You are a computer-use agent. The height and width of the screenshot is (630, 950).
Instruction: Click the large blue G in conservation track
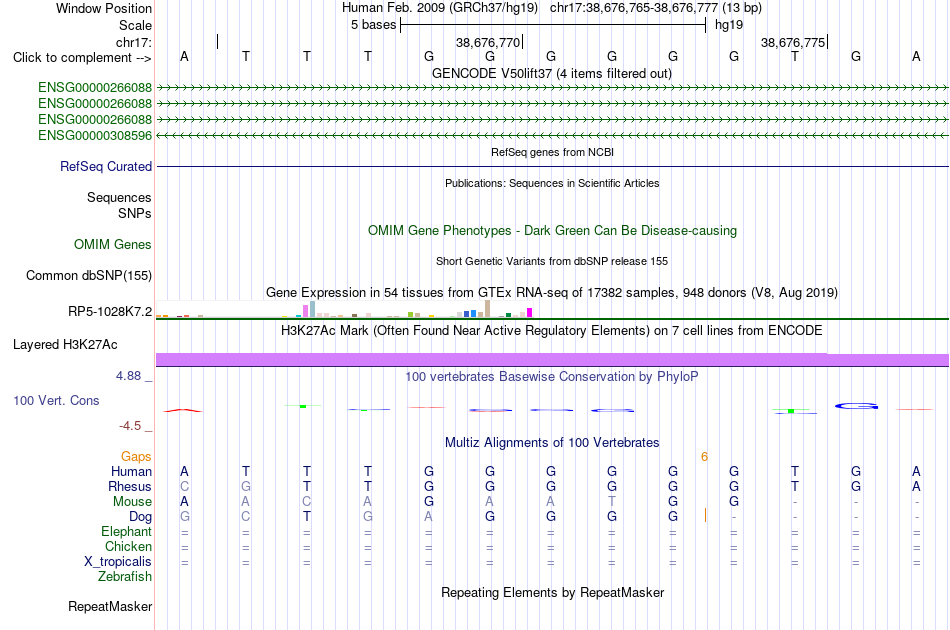tap(856, 406)
